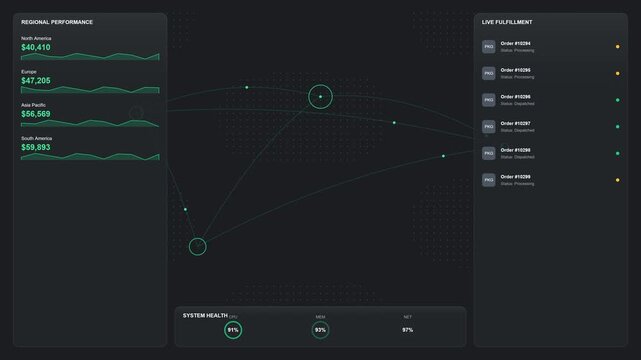Open Order #10297 title
641x360 pixels.
tap(515, 123)
